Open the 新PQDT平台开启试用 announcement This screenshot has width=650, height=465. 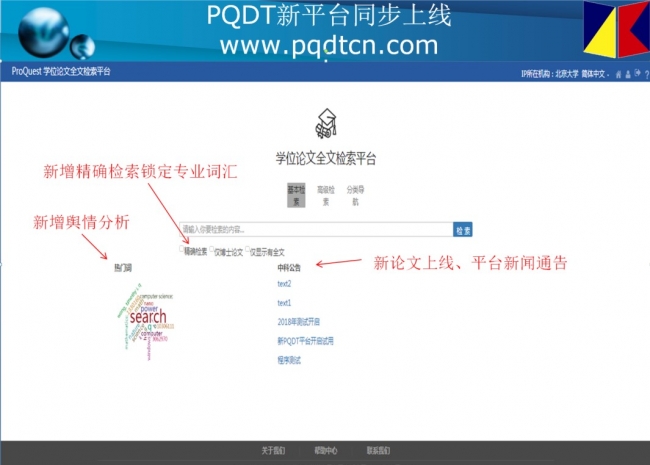click(305, 341)
